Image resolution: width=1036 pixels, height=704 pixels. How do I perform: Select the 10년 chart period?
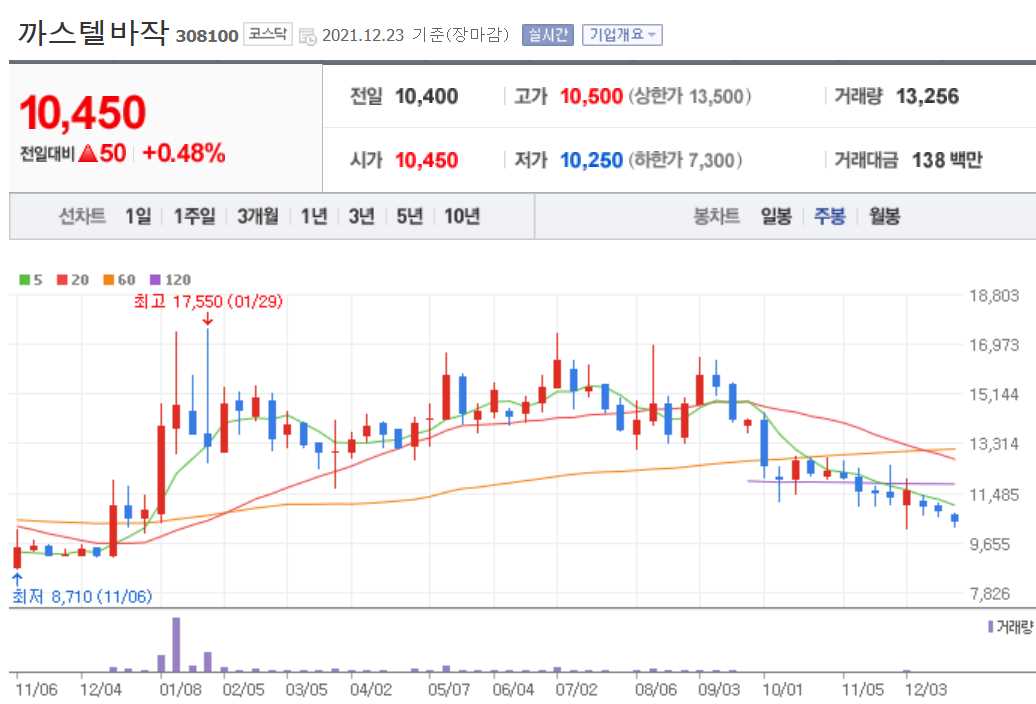click(x=460, y=215)
